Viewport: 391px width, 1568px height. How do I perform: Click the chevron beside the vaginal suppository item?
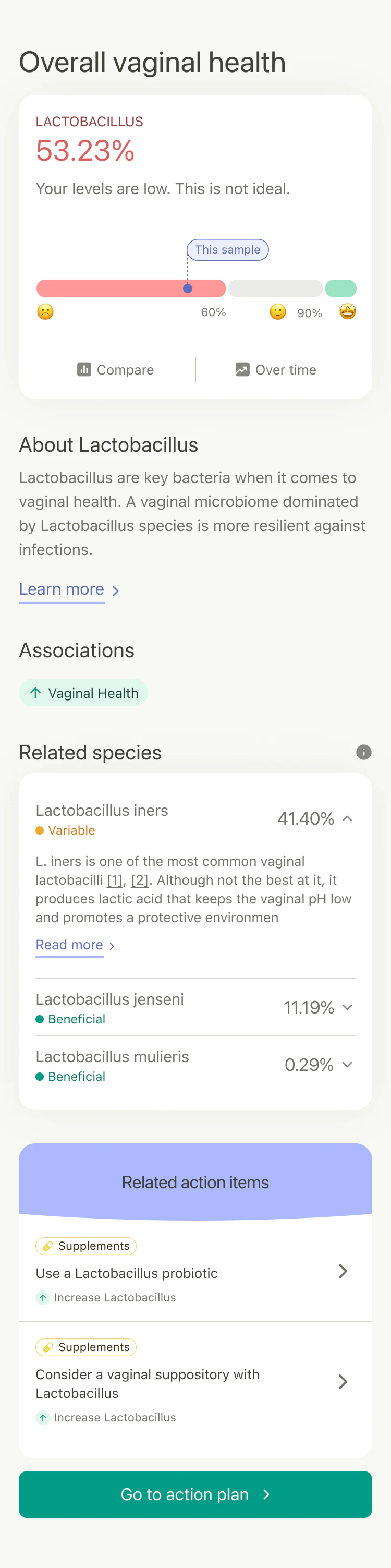click(343, 1381)
